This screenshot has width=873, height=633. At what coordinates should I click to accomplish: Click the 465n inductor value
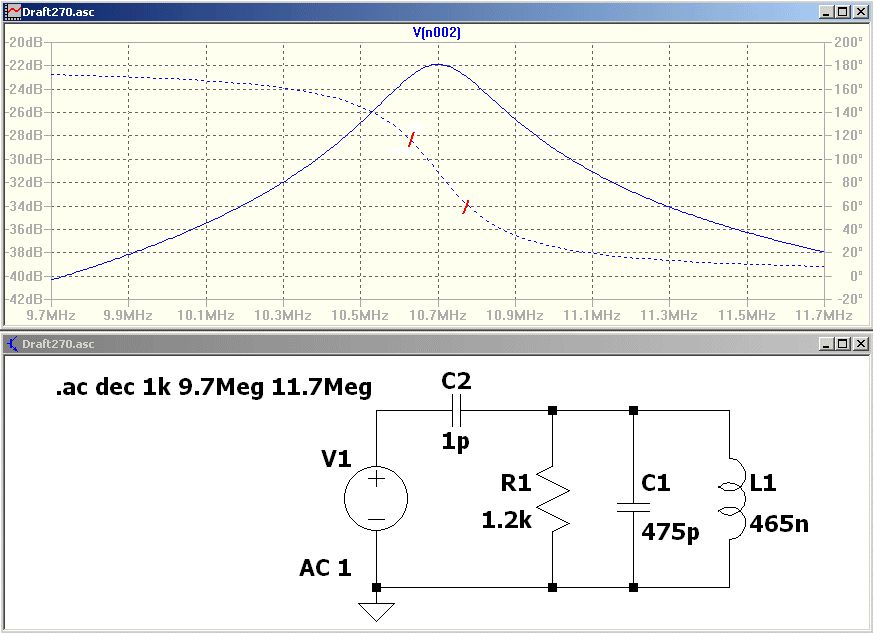(779, 524)
